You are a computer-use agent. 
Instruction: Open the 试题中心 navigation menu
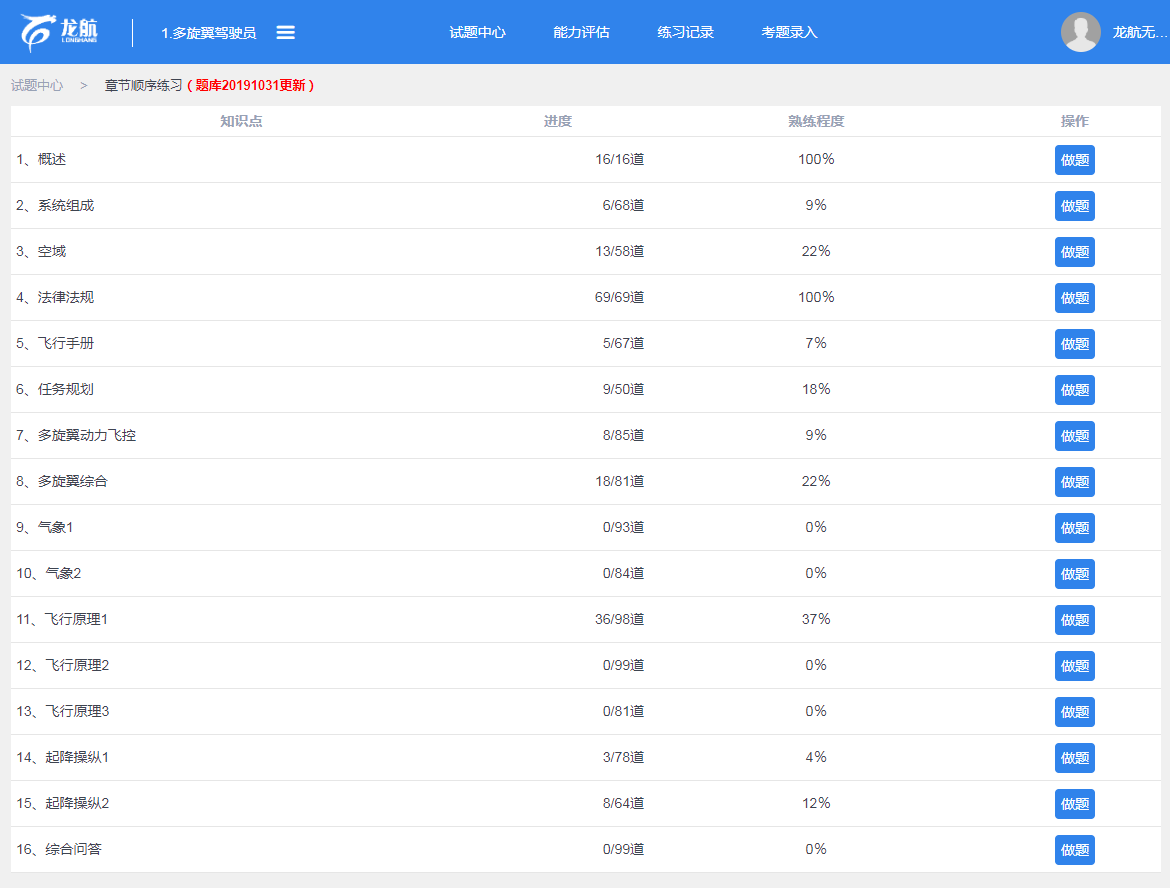coord(477,32)
